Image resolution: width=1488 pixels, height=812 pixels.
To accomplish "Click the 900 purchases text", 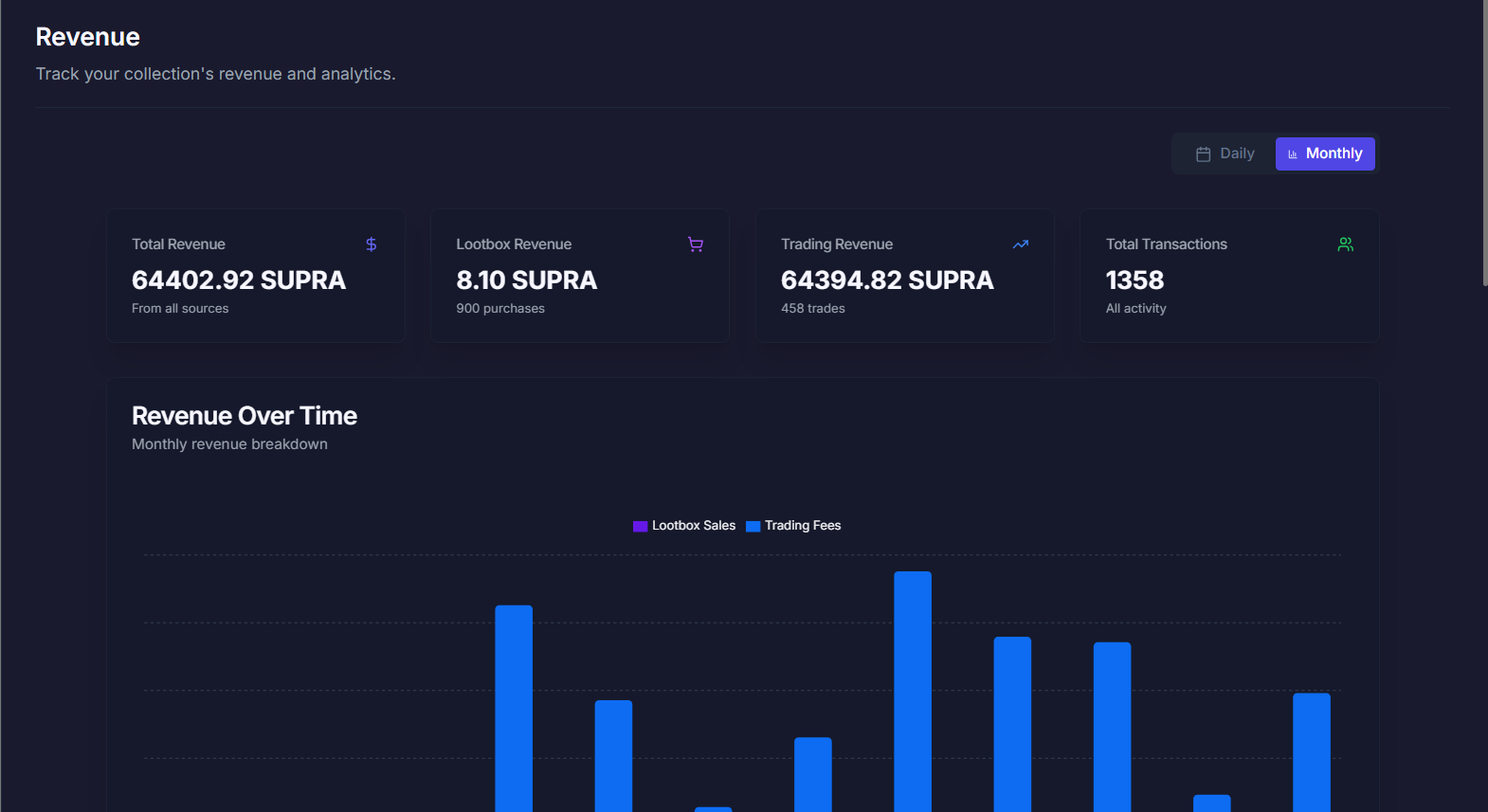I will click(x=500, y=309).
